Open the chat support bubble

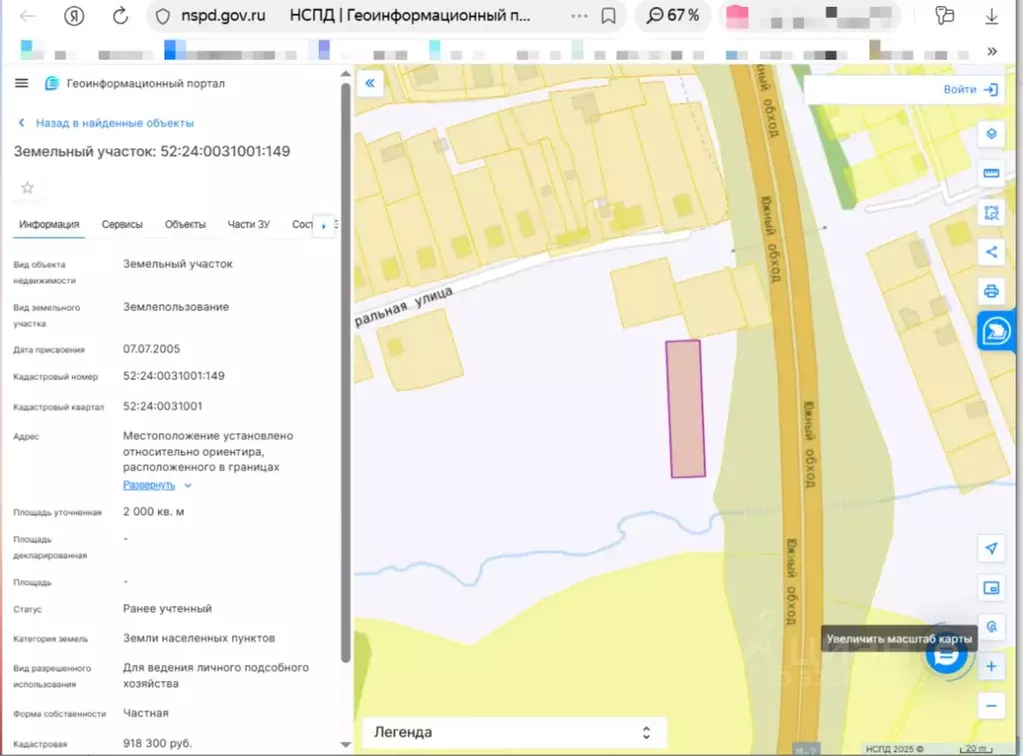(946, 655)
